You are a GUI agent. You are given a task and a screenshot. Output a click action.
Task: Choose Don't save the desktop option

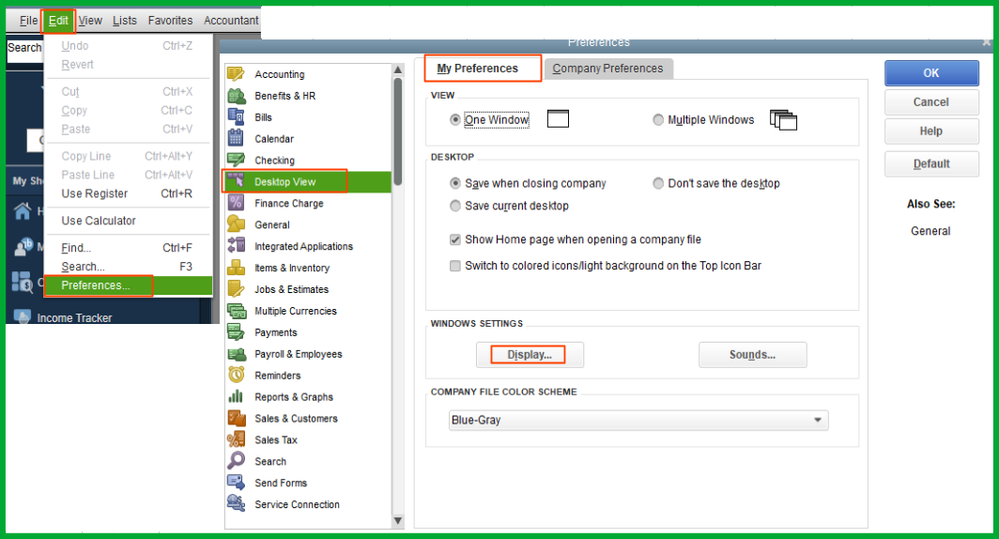click(x=658, y=183)
